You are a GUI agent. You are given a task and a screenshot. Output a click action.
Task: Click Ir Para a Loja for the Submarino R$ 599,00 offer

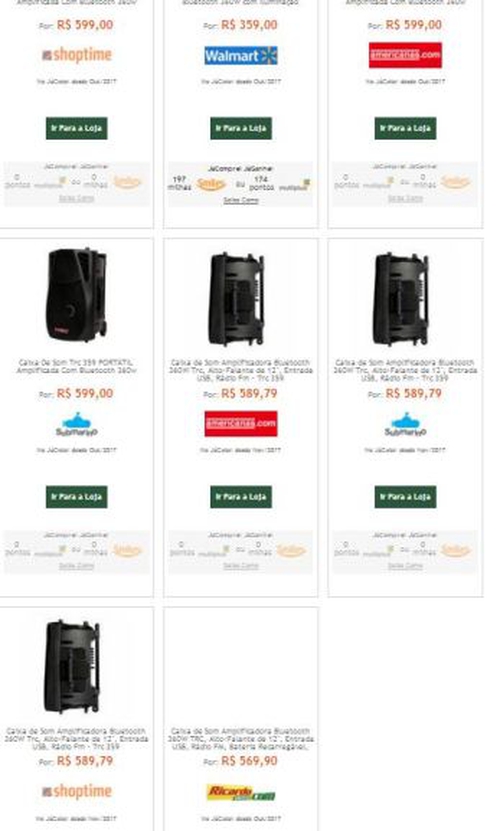76,497
